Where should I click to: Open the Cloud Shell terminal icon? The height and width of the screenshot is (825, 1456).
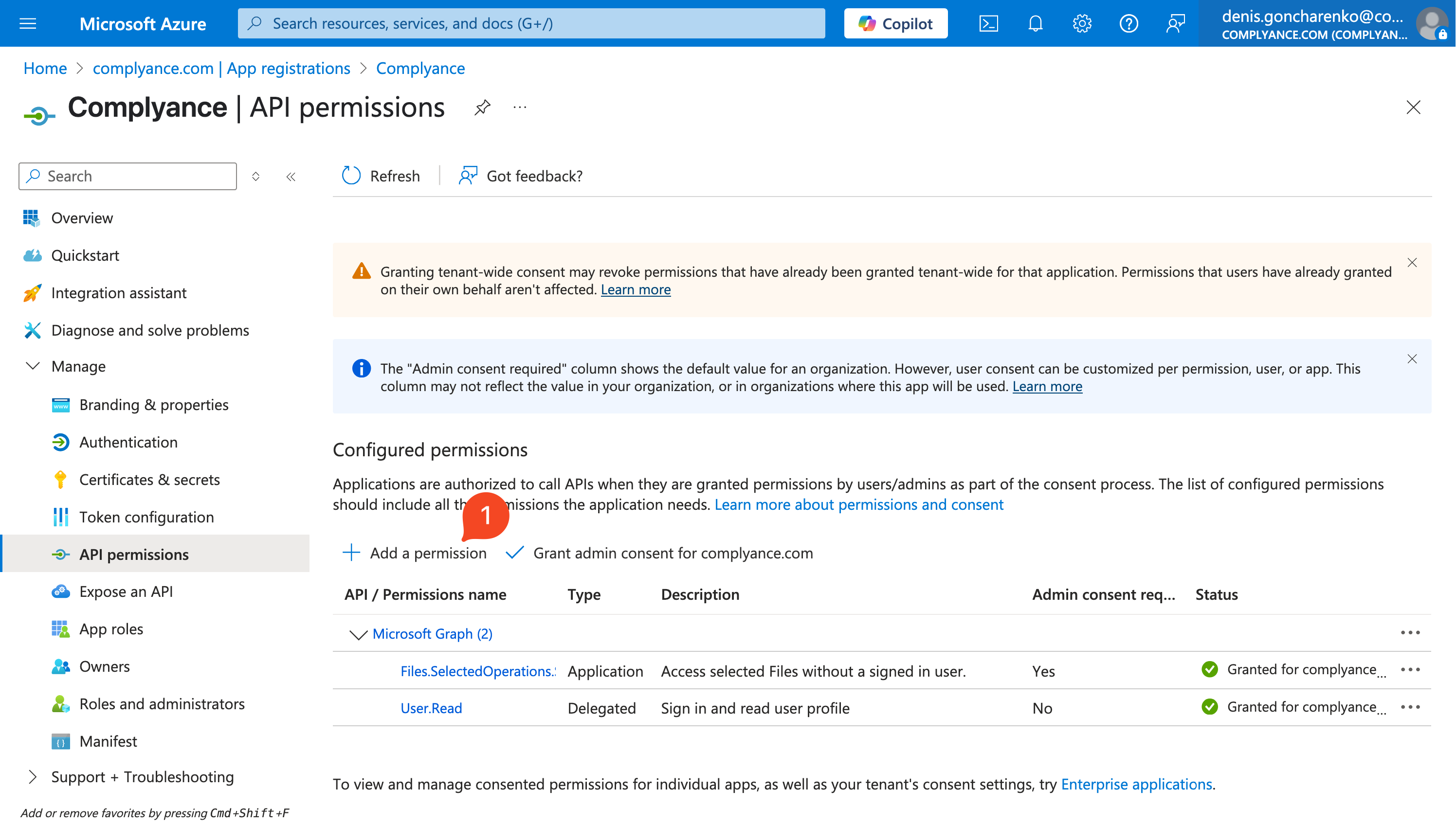pos(988,24)
